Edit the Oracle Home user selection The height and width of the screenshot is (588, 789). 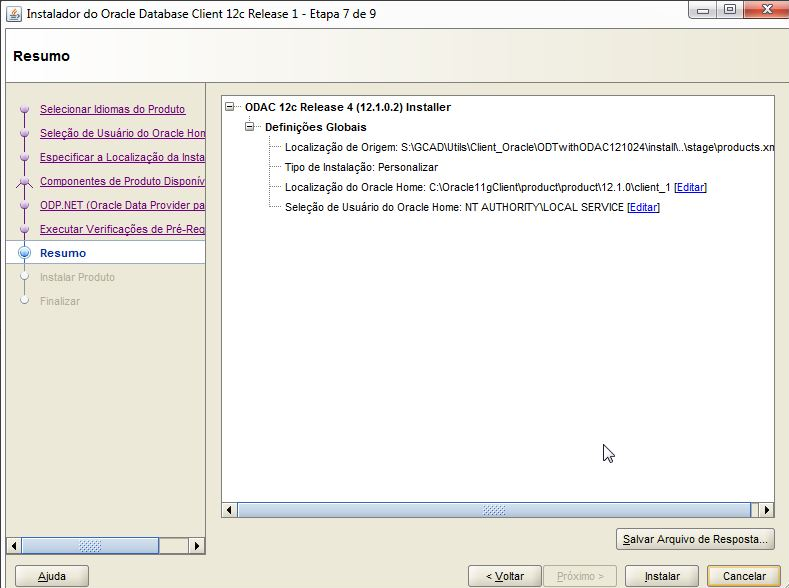click(x=643, y=207)
